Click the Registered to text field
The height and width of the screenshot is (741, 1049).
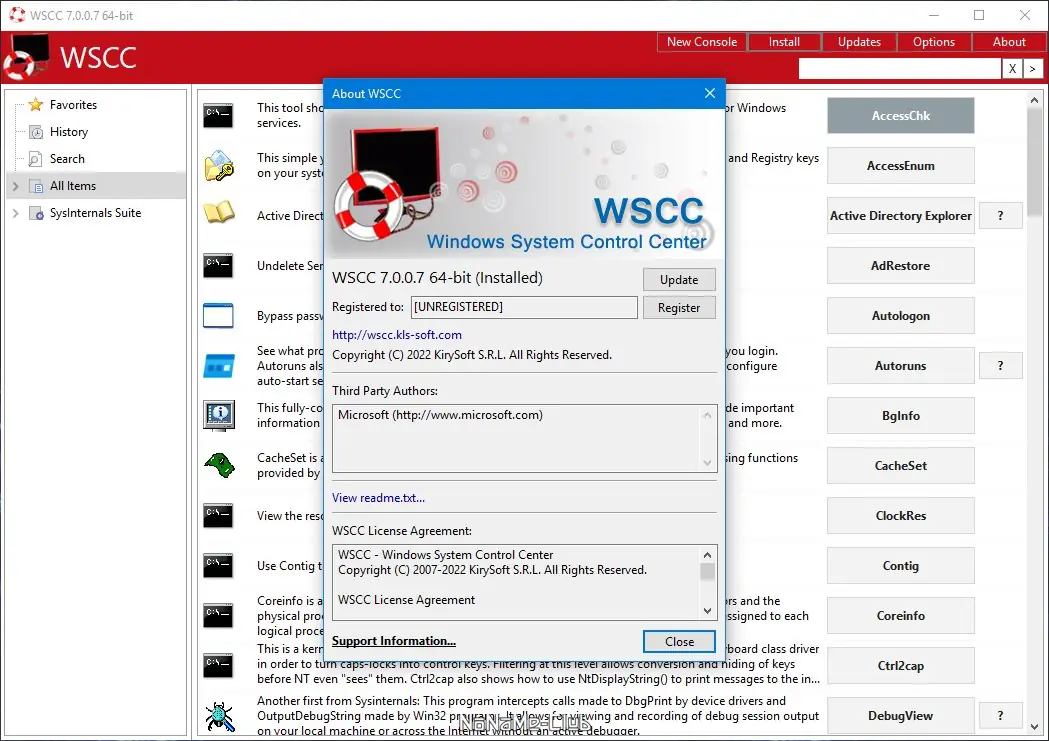tap(524, 307)
